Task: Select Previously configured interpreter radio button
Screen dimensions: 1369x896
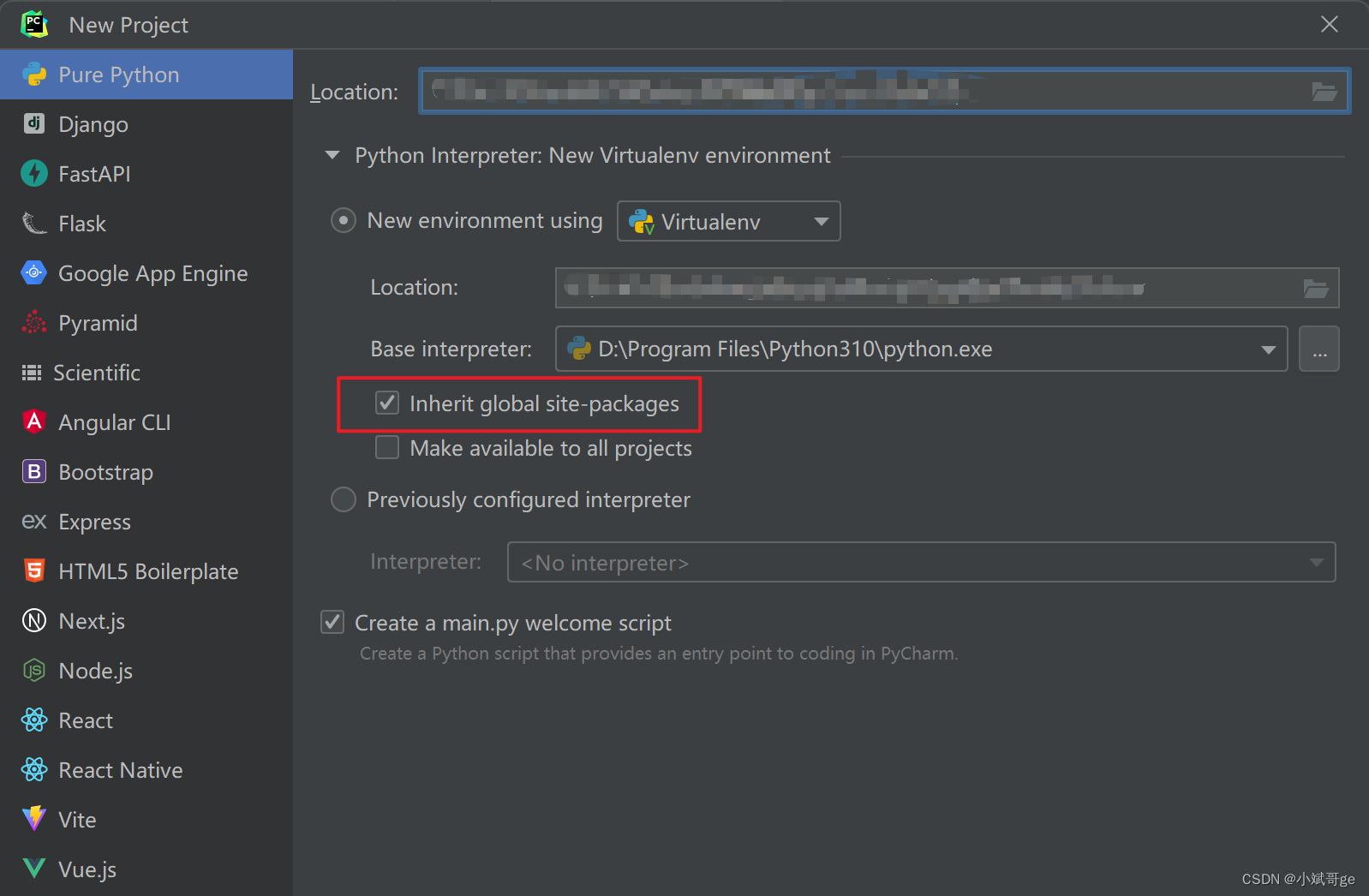Action: 344,499
